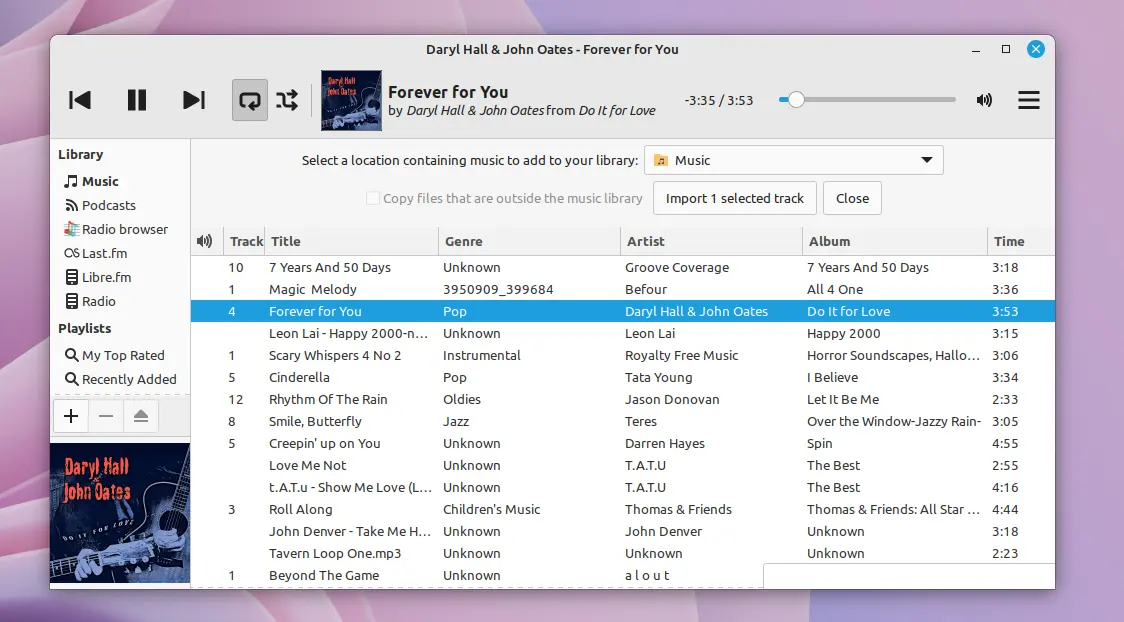Skip to the previous track

(80, 100)
